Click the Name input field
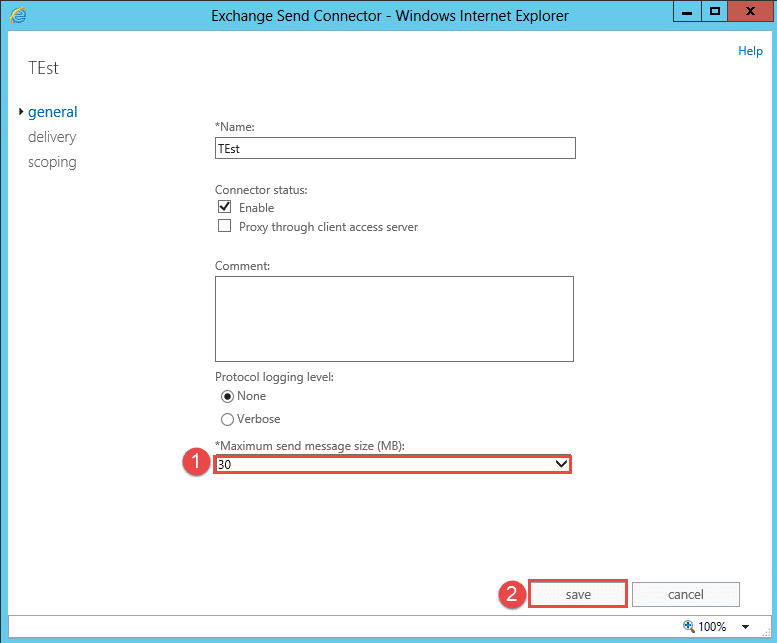This screenshot has width=777, height=643. [x=395, y=148]
